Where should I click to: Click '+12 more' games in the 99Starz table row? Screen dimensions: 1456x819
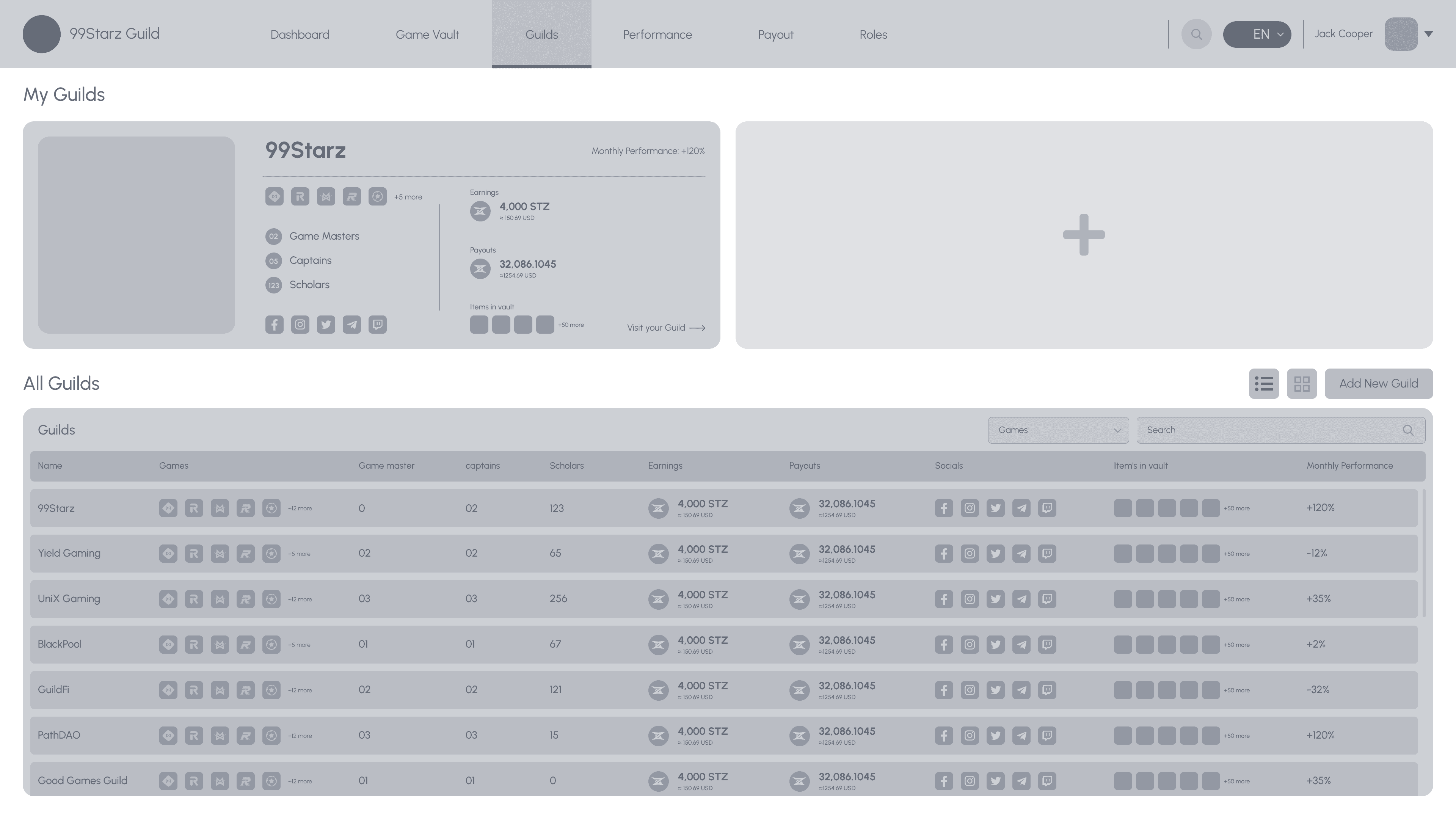[300, 509]
